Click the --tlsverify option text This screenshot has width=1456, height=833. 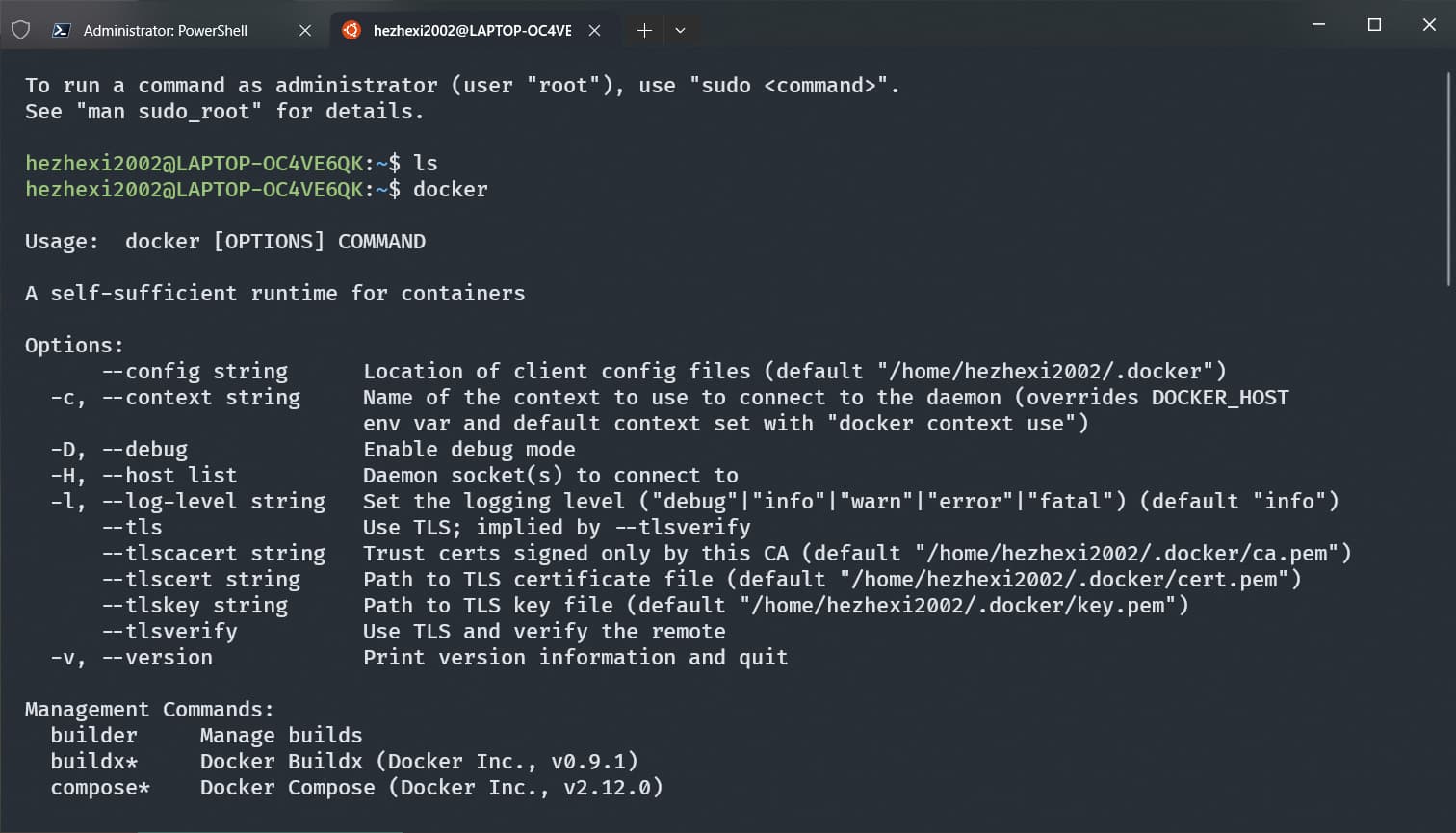point(169,631)
